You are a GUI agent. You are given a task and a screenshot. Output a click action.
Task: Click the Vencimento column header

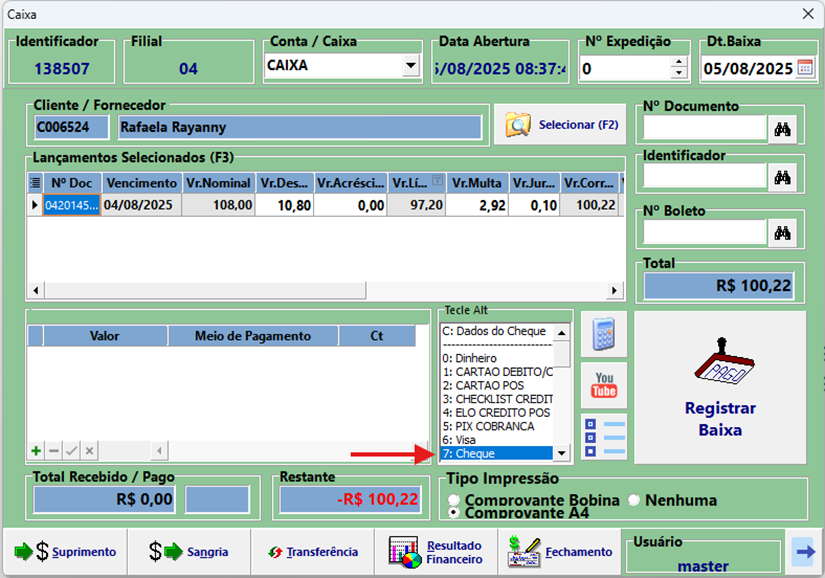pos(142,183)
